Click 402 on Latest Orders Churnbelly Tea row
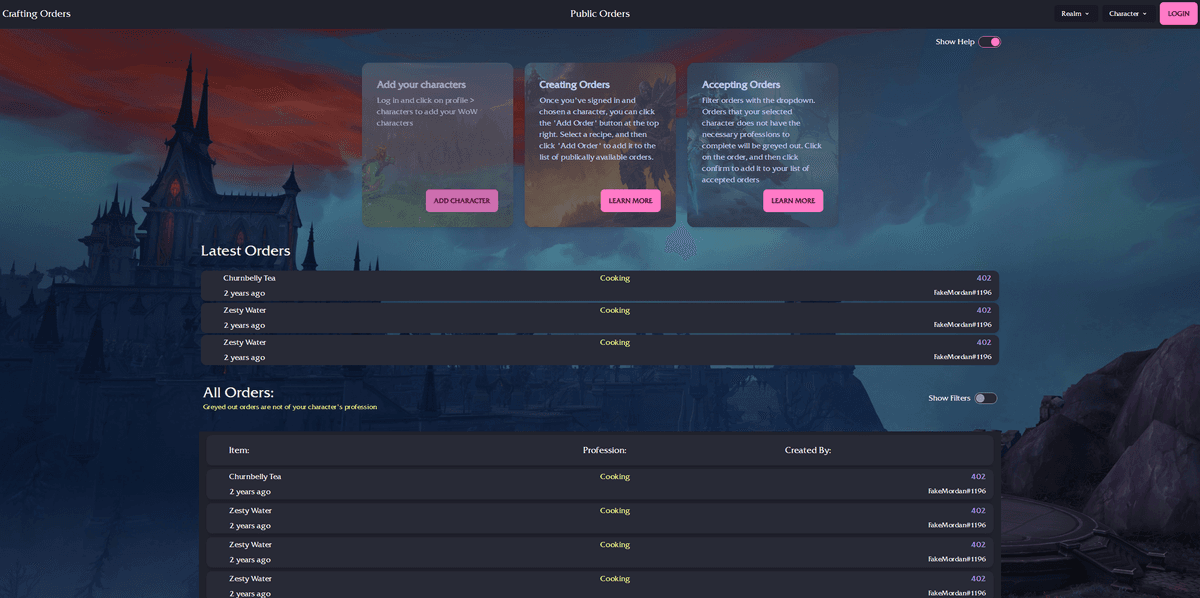 [983, 278]
